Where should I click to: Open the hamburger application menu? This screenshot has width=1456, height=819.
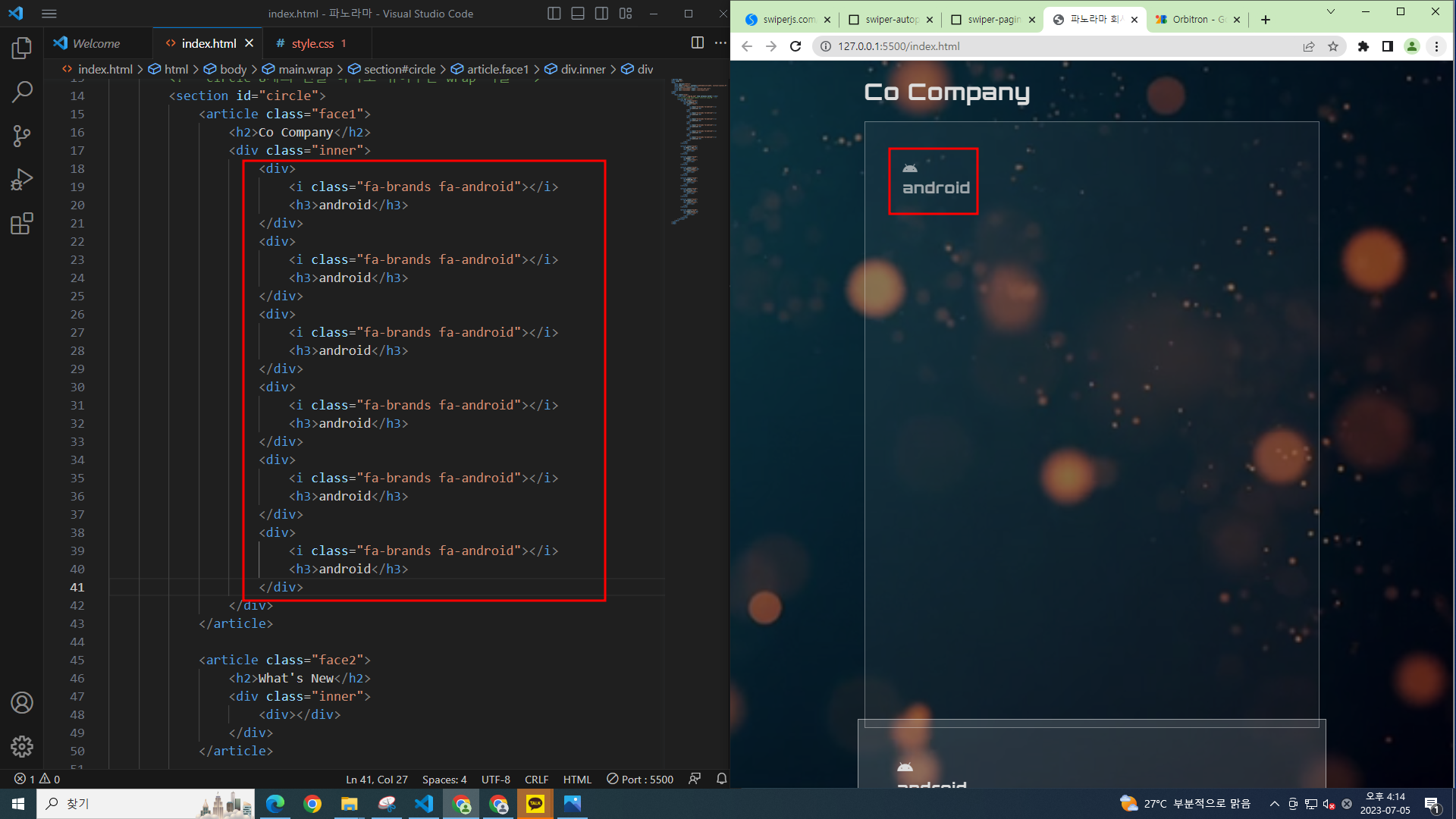(x=49, y=14)
